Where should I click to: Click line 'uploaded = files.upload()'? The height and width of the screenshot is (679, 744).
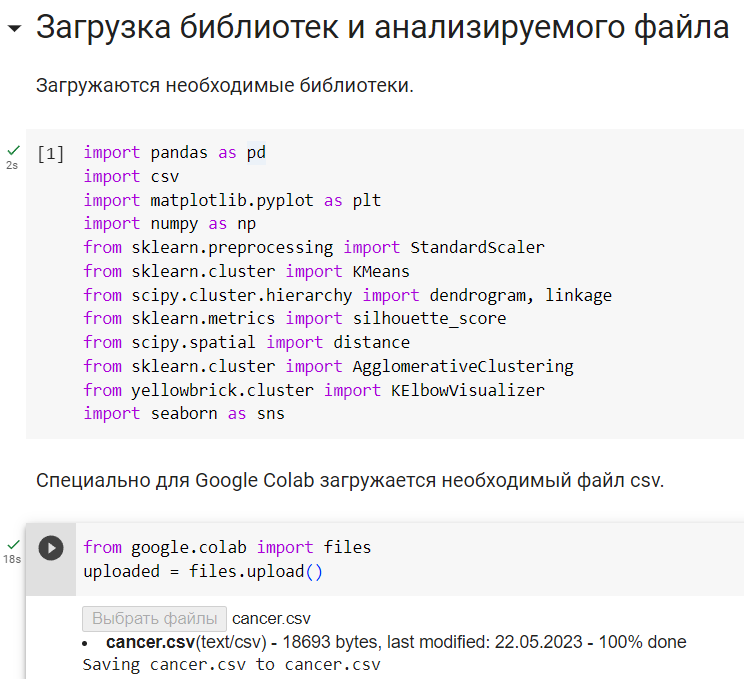pyautogui.click(x=203, y=571)
